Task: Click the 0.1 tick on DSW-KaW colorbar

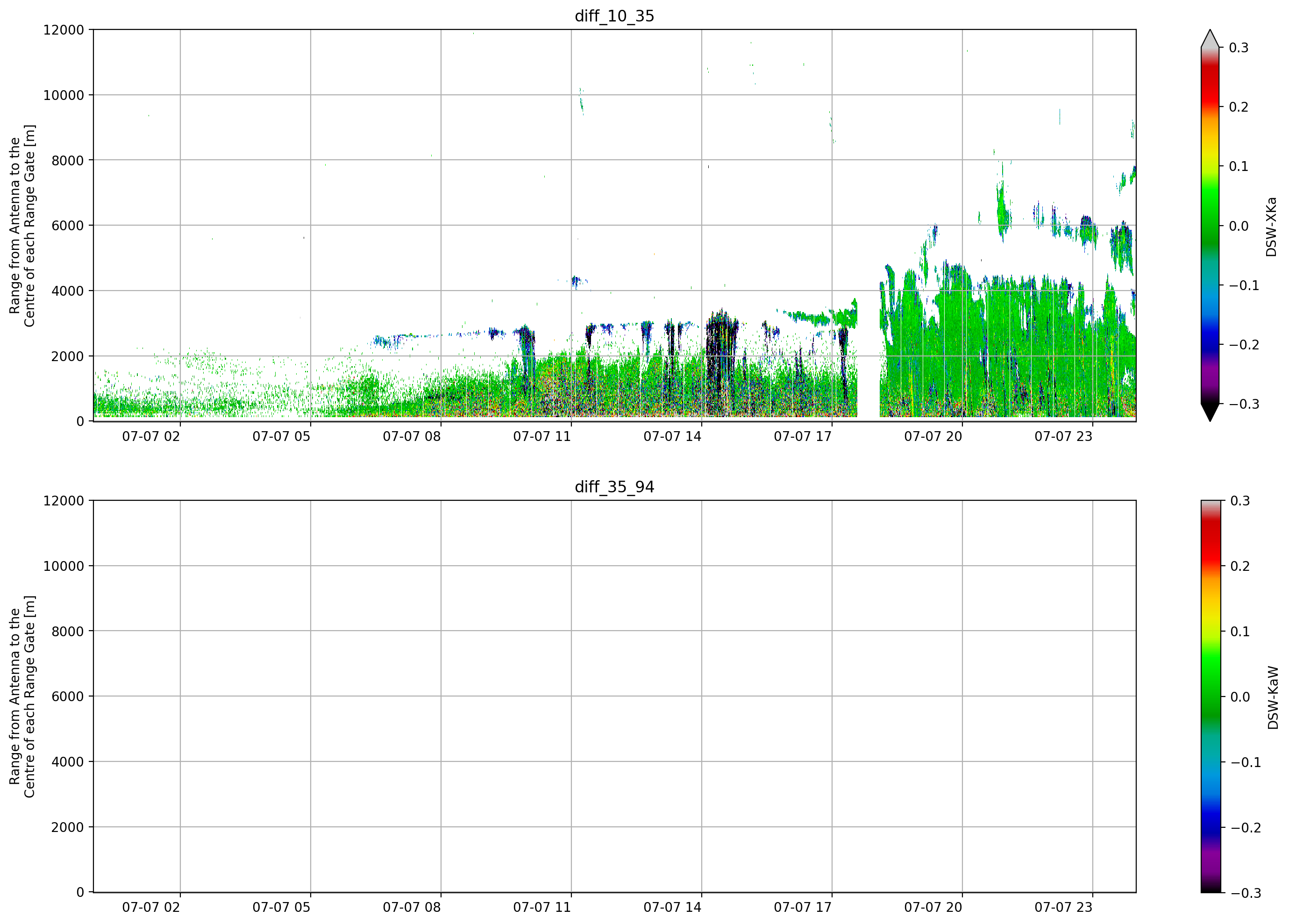Action: point(1240,632)
